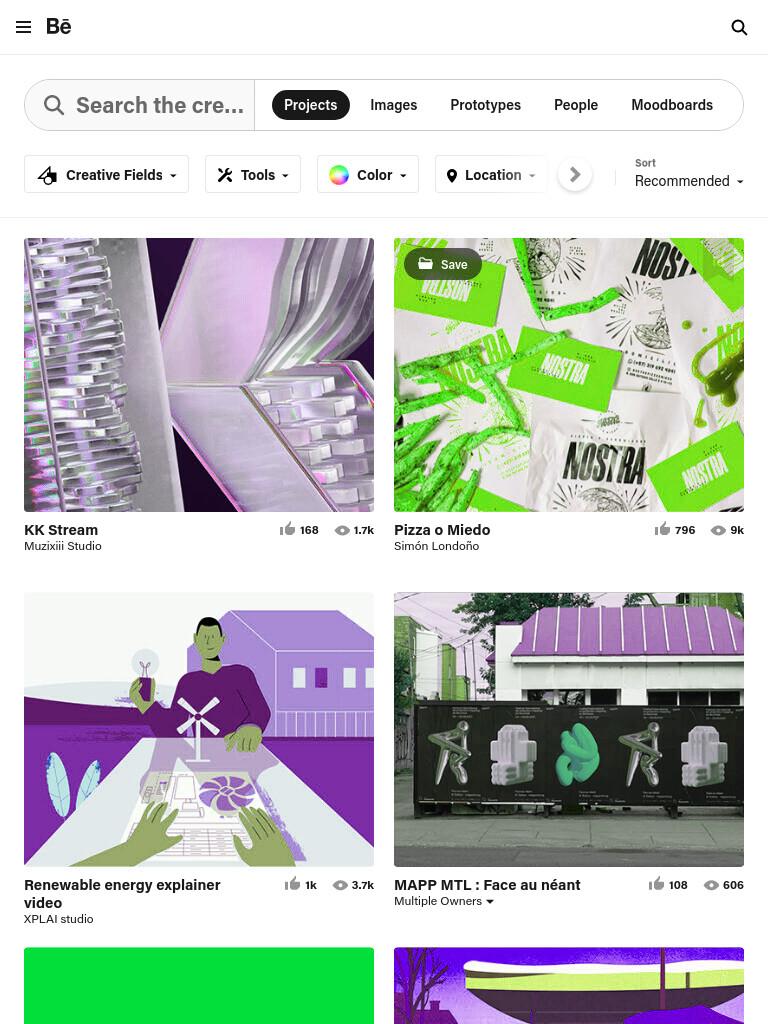Click the thumbs-up icon on KK Stream
768x1024 pixels.
[x=287, y=529]
